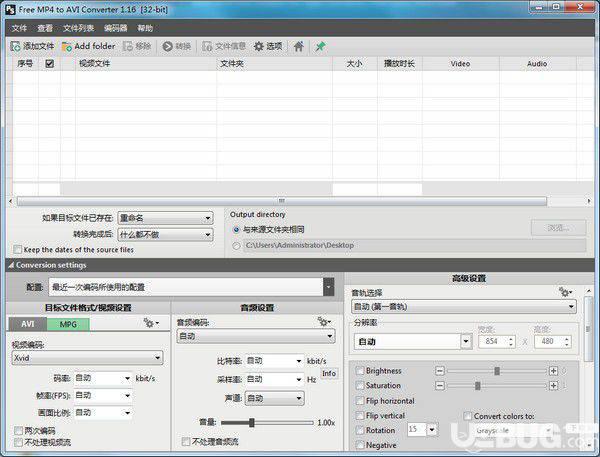Click the Saturation slider track

coord(497,385)
